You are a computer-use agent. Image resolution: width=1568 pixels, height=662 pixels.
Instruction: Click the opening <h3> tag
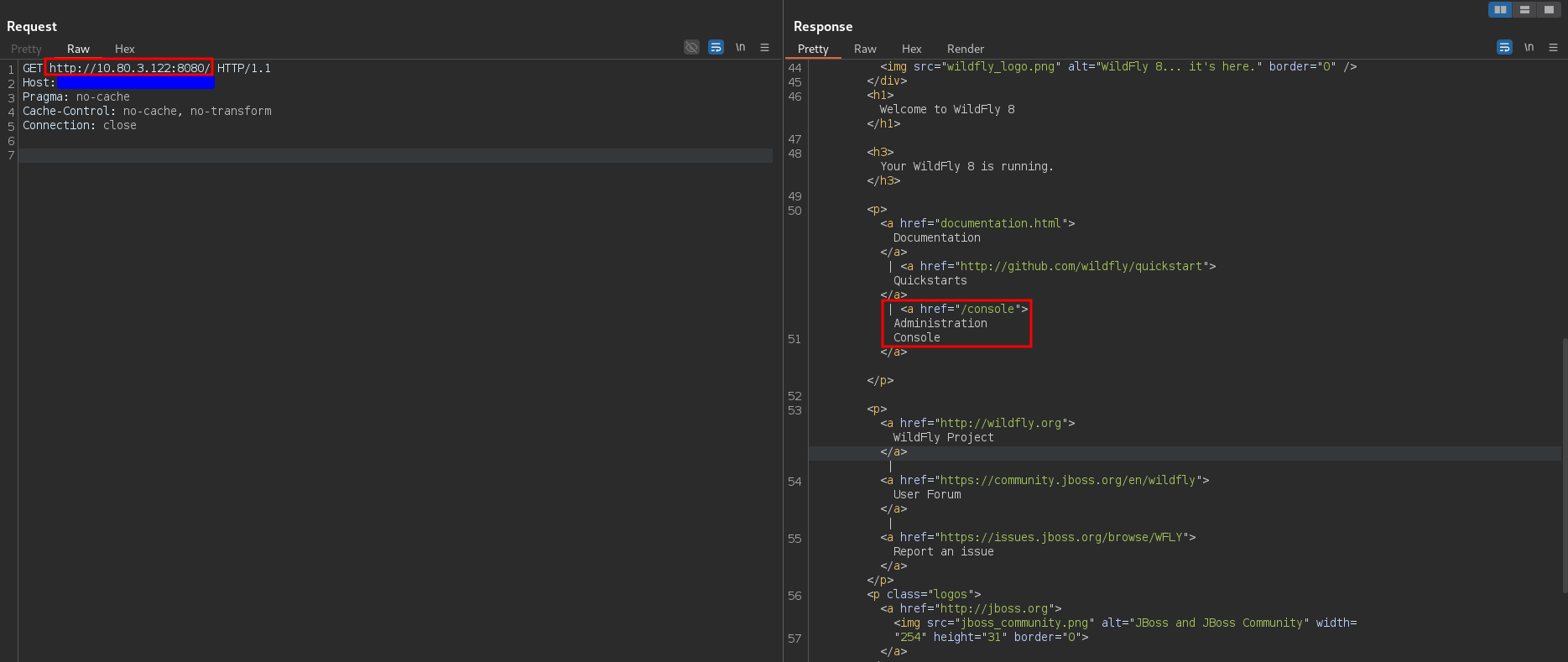click(x=880, y=152)
